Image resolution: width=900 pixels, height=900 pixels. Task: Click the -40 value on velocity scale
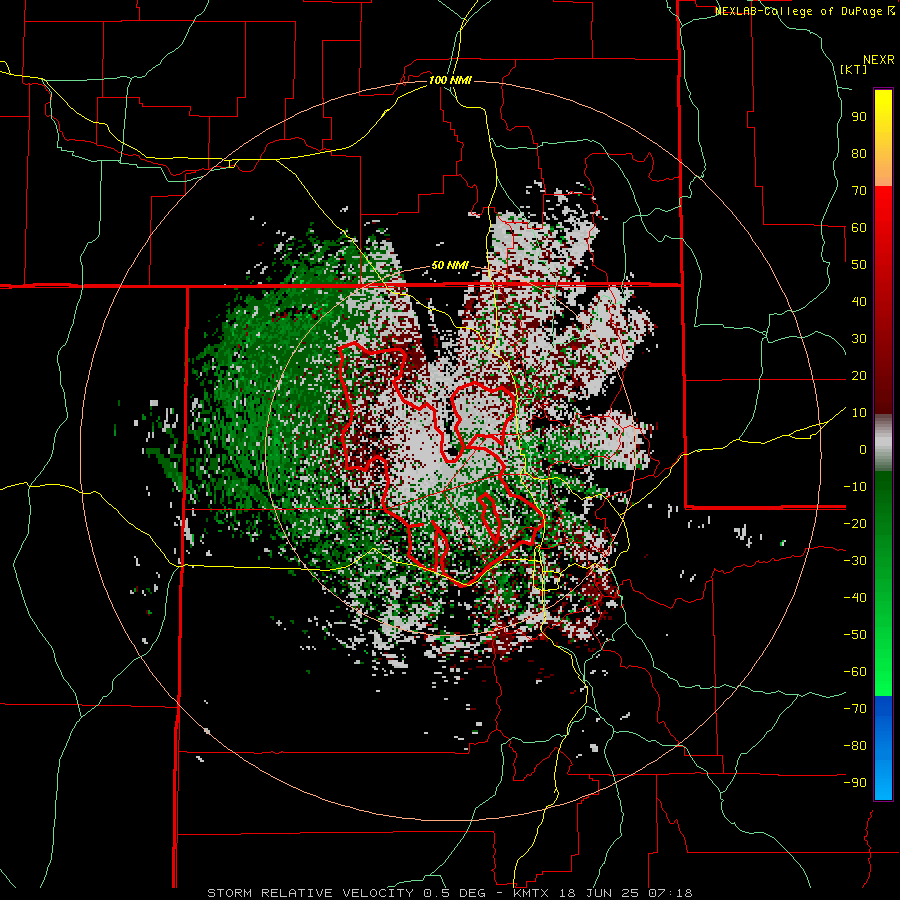coord(855,598)
